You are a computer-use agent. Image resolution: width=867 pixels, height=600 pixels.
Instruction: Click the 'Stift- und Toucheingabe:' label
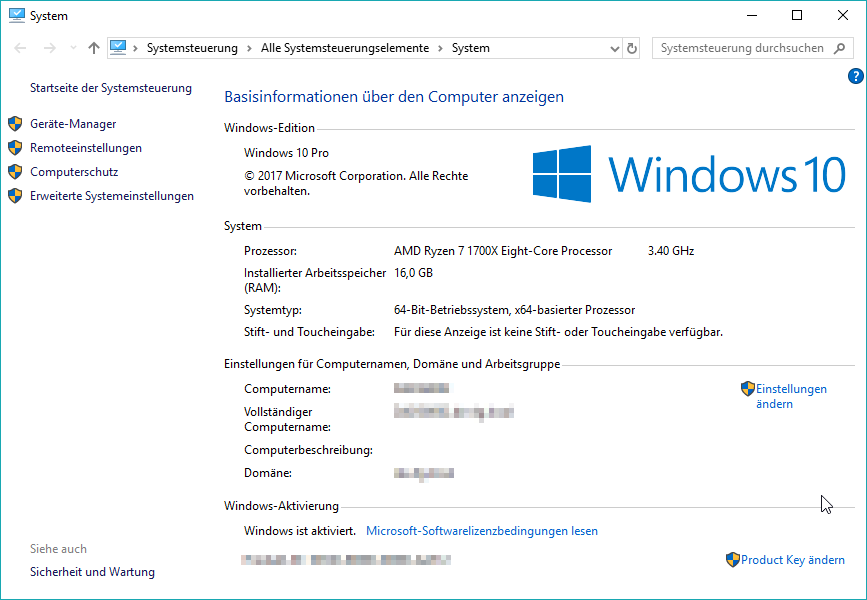309,332
